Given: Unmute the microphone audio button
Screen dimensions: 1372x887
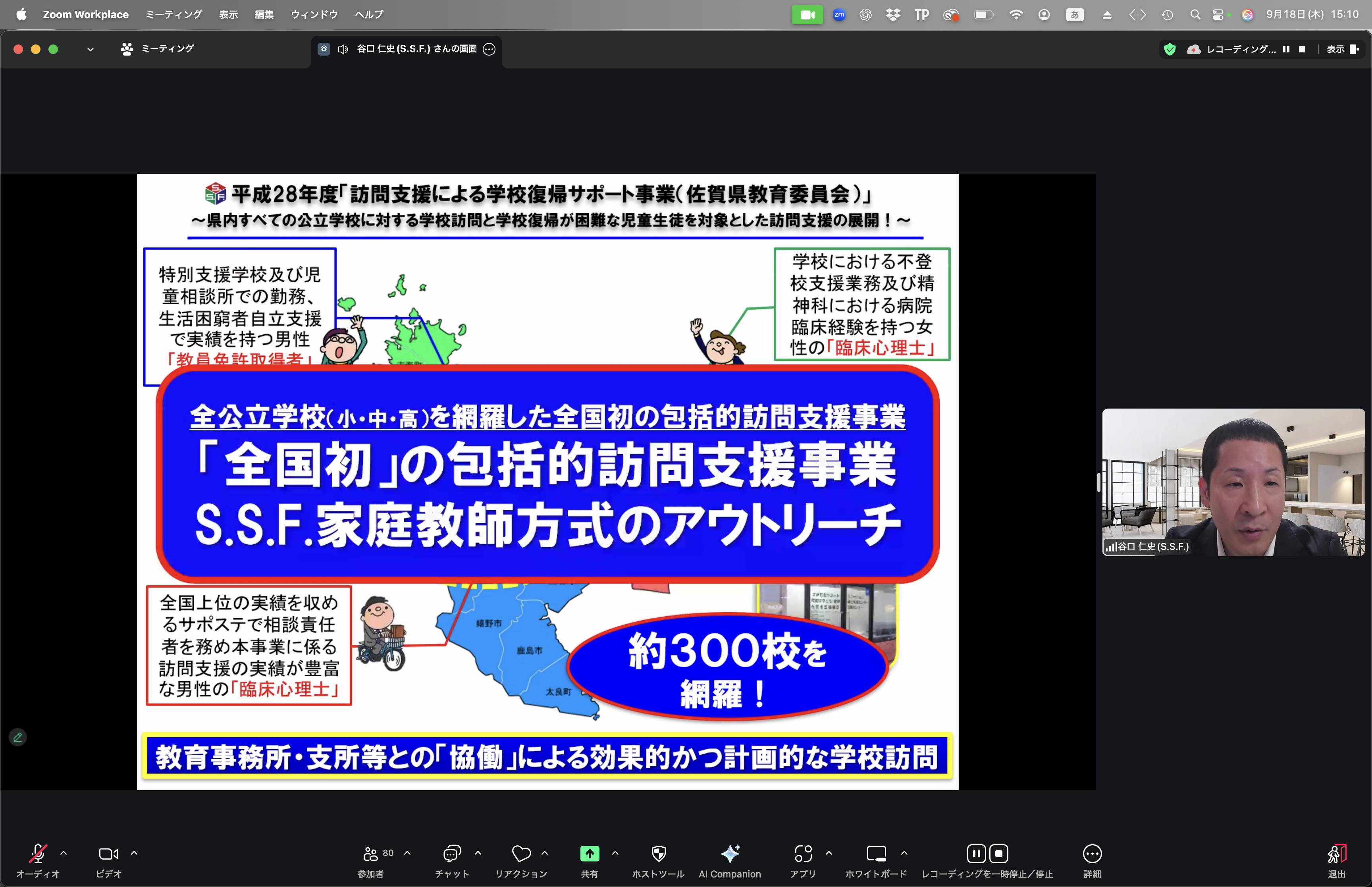Looking at the screenshot, I should click(x=37, y=854).
